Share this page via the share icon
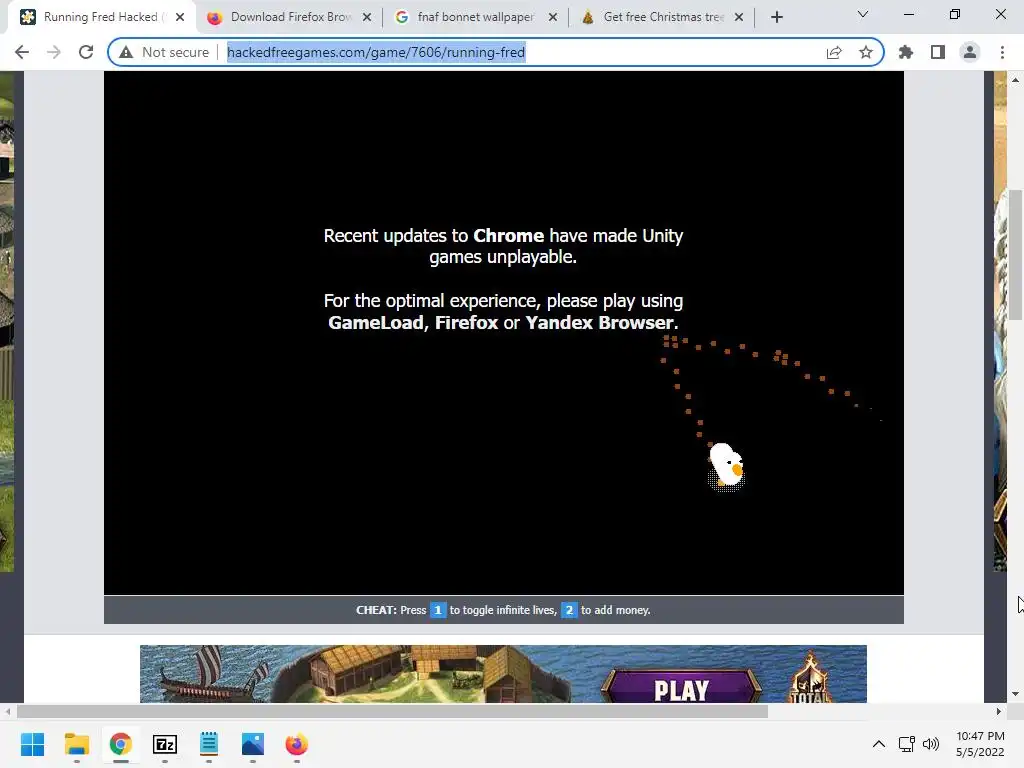 834,52
